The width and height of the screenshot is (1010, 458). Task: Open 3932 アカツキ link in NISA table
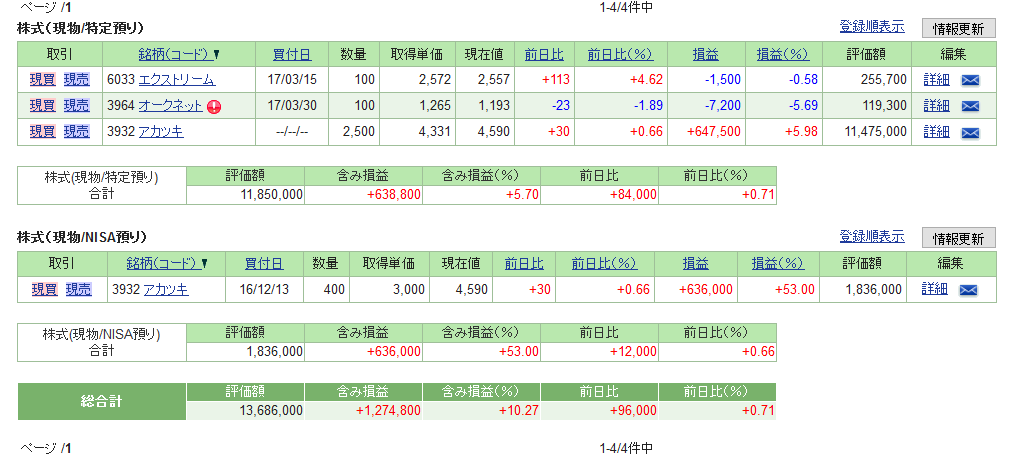166,289
